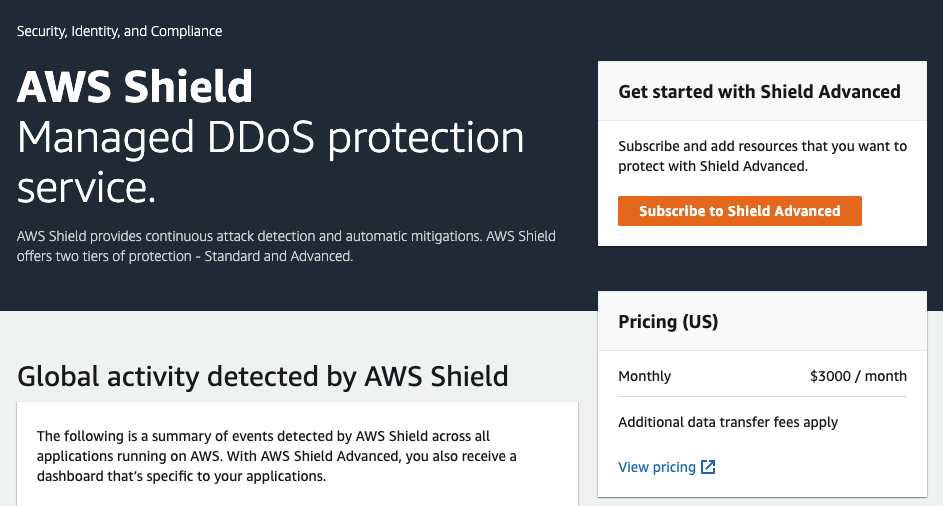Click the Monthly label in the pricing card
This screenshot has width=943, height=506.
tap(645, 376)
